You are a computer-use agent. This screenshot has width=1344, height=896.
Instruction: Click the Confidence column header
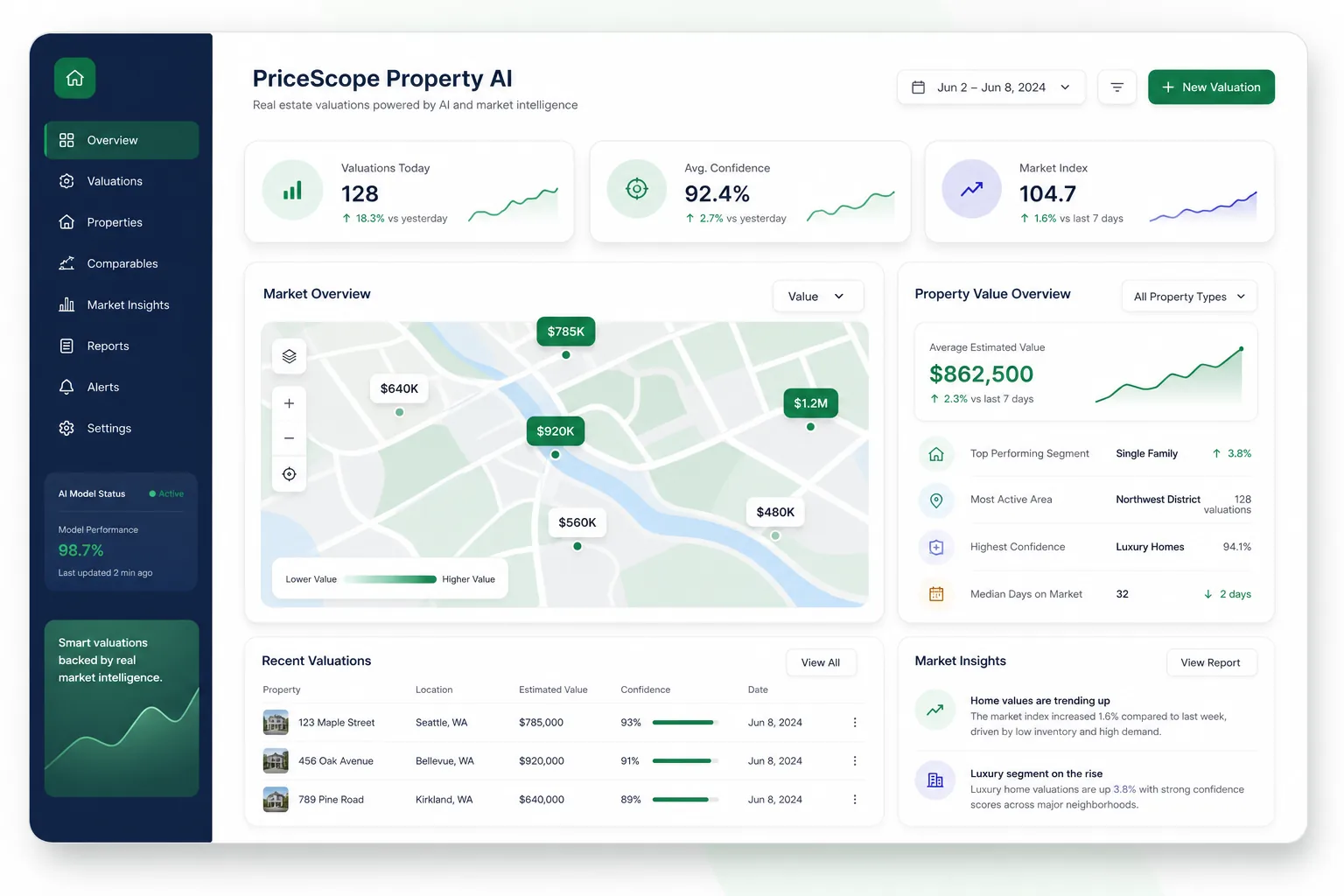coord(646,690)
